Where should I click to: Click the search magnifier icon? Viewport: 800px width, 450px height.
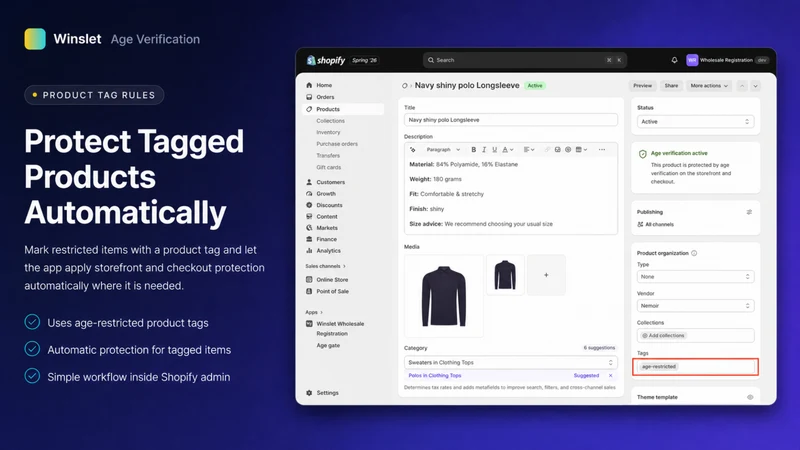[431, 60]
